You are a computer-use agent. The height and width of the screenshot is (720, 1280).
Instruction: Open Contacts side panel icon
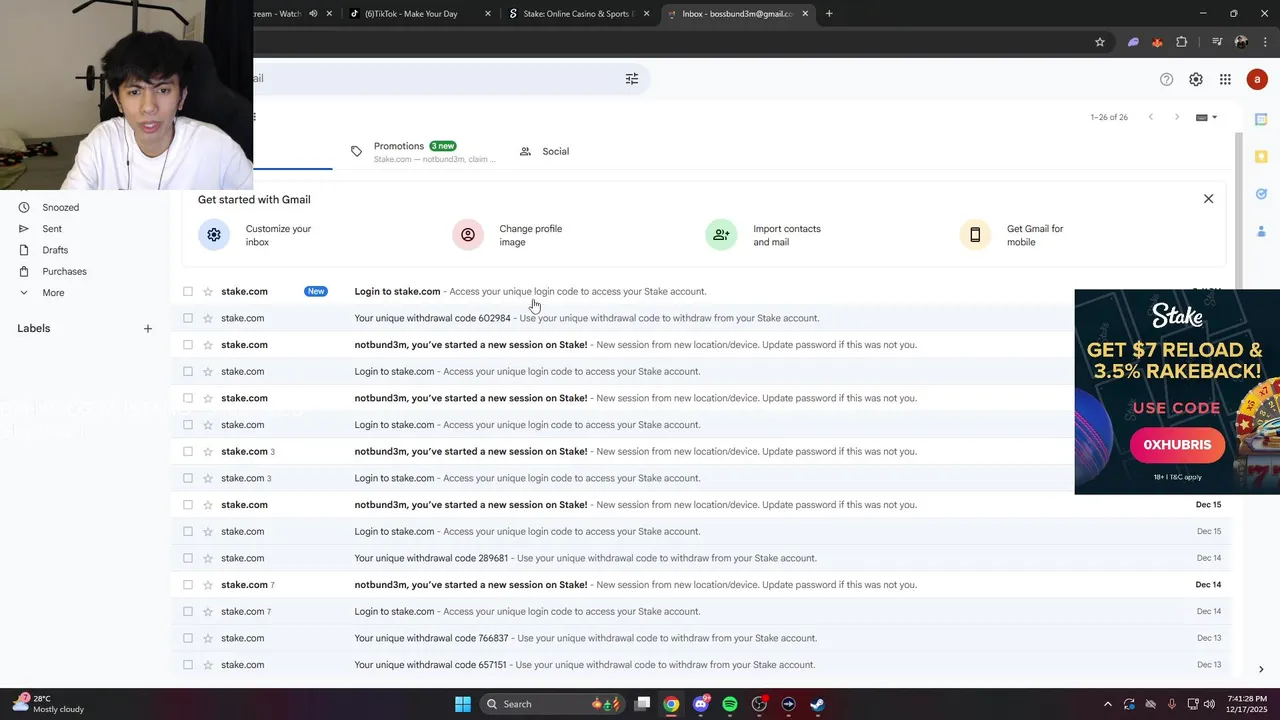click(x=1261, y=231)
